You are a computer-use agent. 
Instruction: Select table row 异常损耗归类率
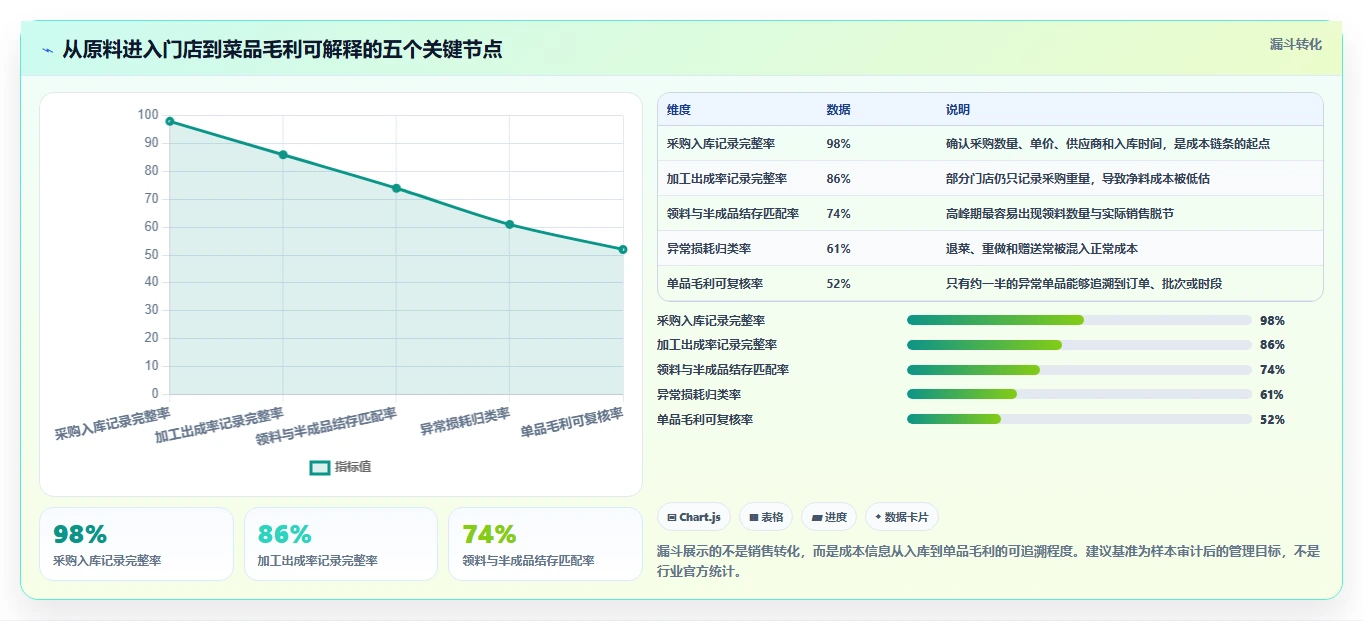click(x=990, y=249)
